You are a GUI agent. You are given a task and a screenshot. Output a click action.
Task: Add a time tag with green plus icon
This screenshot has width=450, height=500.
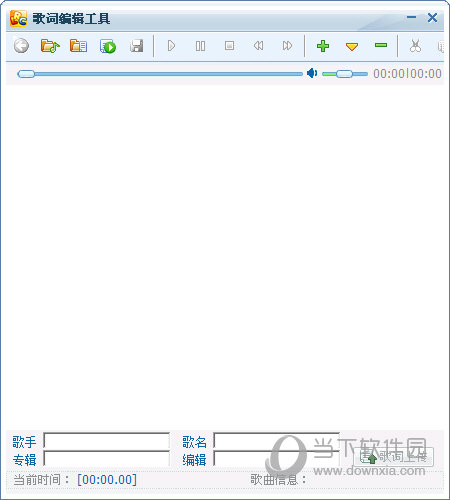point(323,46)
